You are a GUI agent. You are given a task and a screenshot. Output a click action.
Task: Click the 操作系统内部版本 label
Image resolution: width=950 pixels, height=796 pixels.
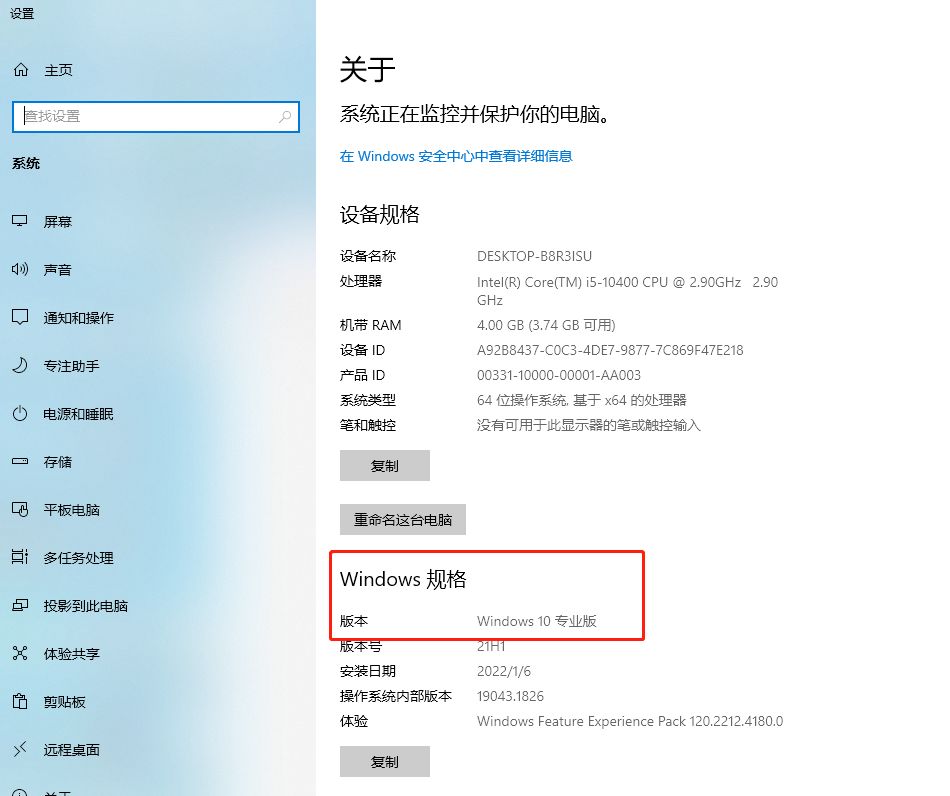396,696
